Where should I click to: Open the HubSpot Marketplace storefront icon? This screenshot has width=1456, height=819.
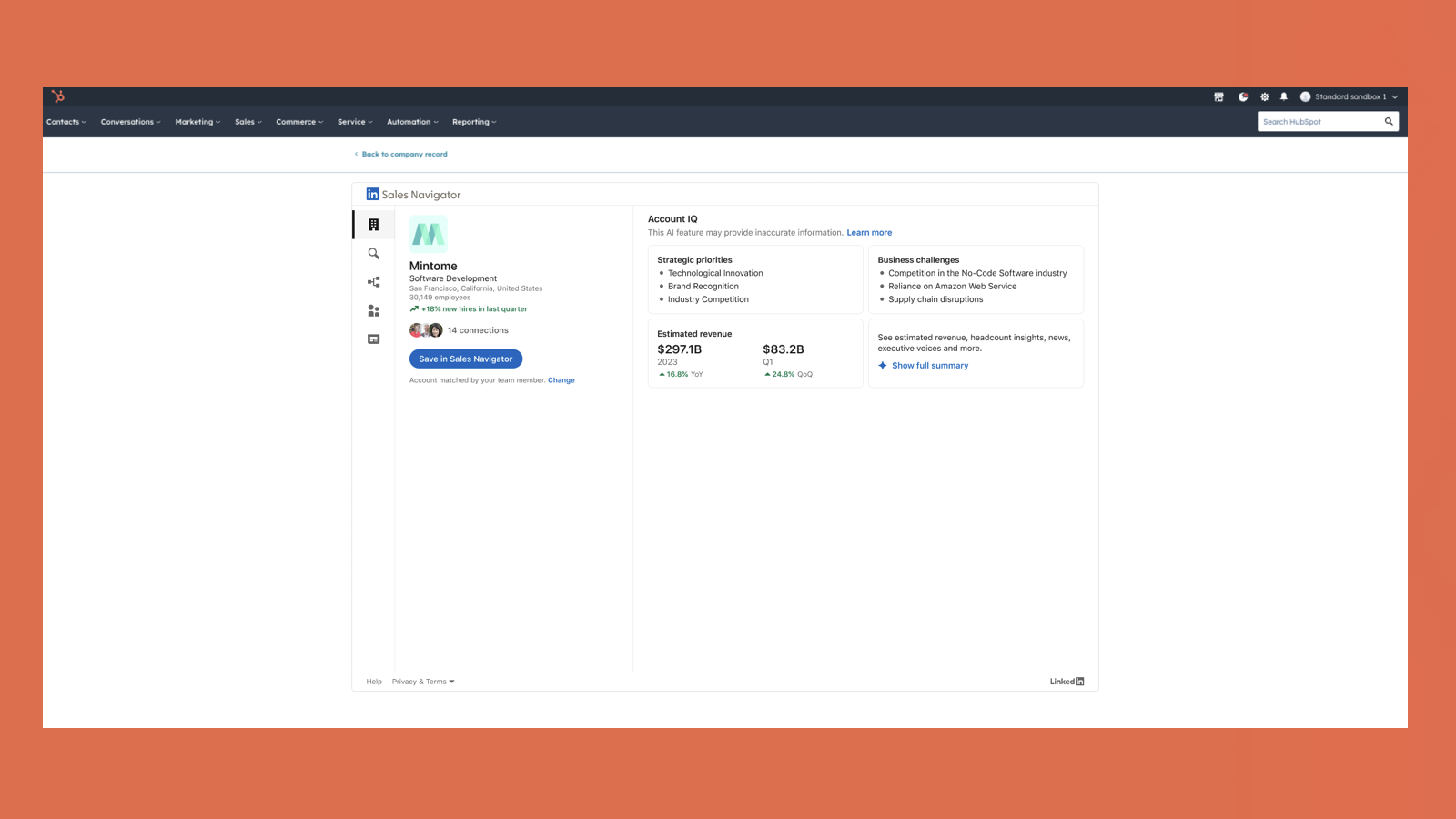[x=1218, y=96]
